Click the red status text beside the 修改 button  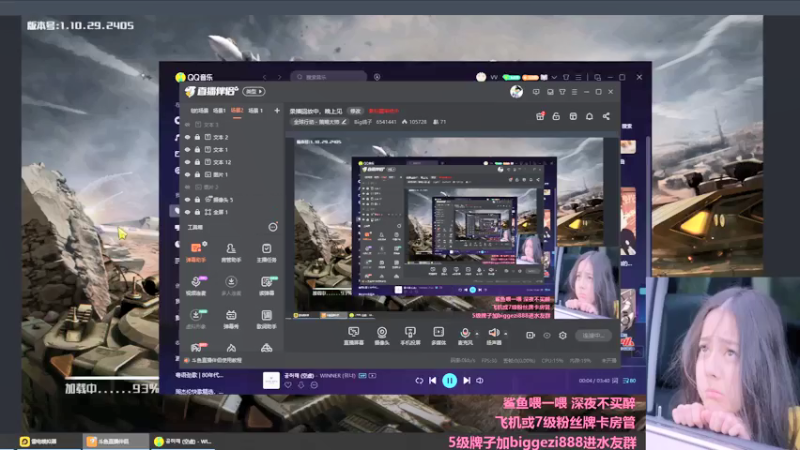(x=384, y=111)
